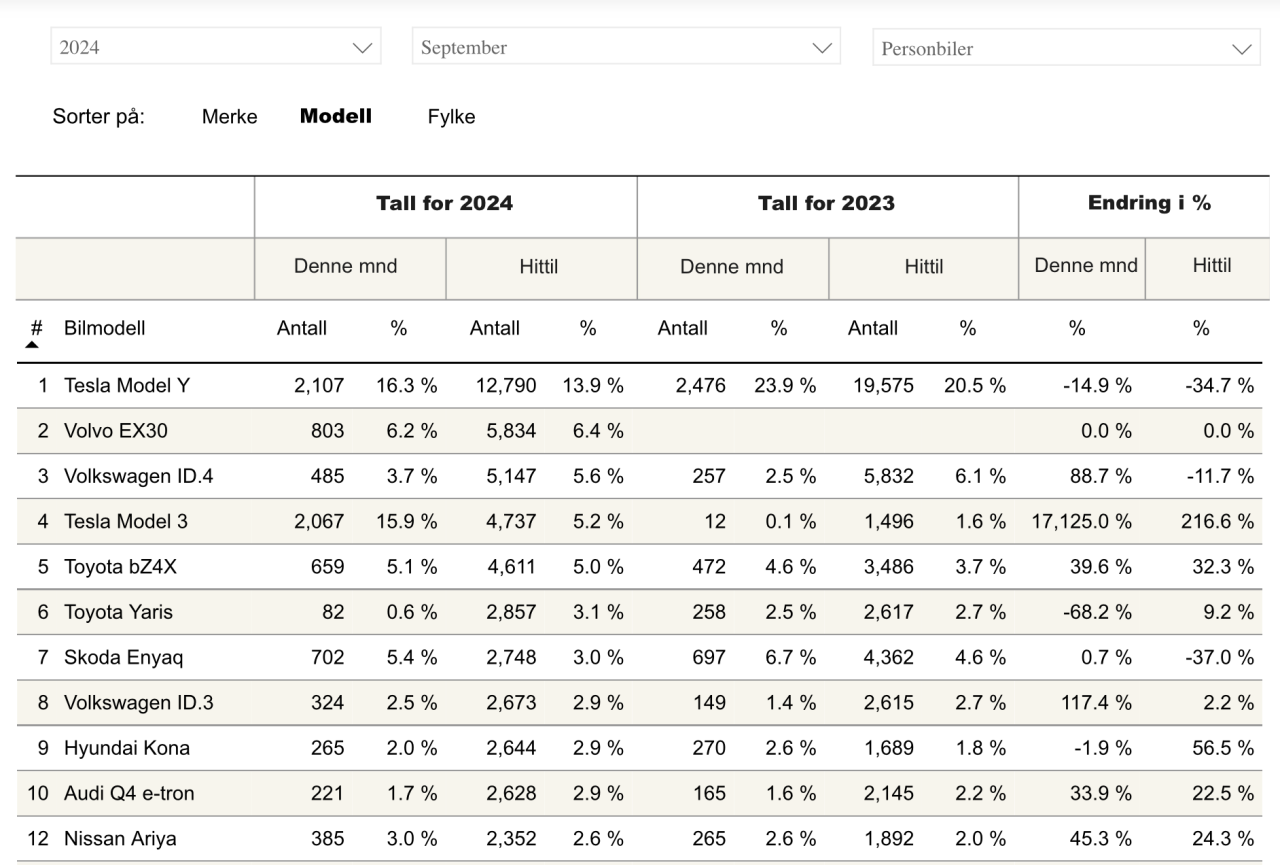
Task: Sort the table by Fylke
Action: [451, 117]
